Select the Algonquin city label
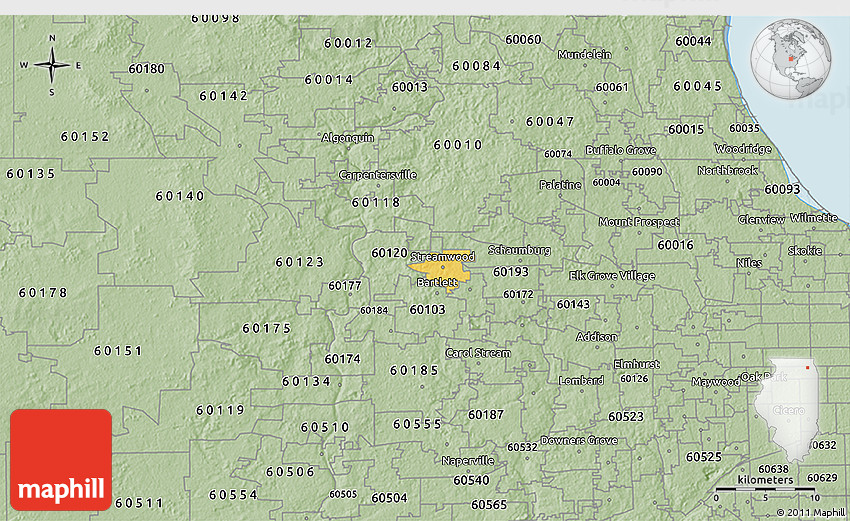 click(347, 137)
